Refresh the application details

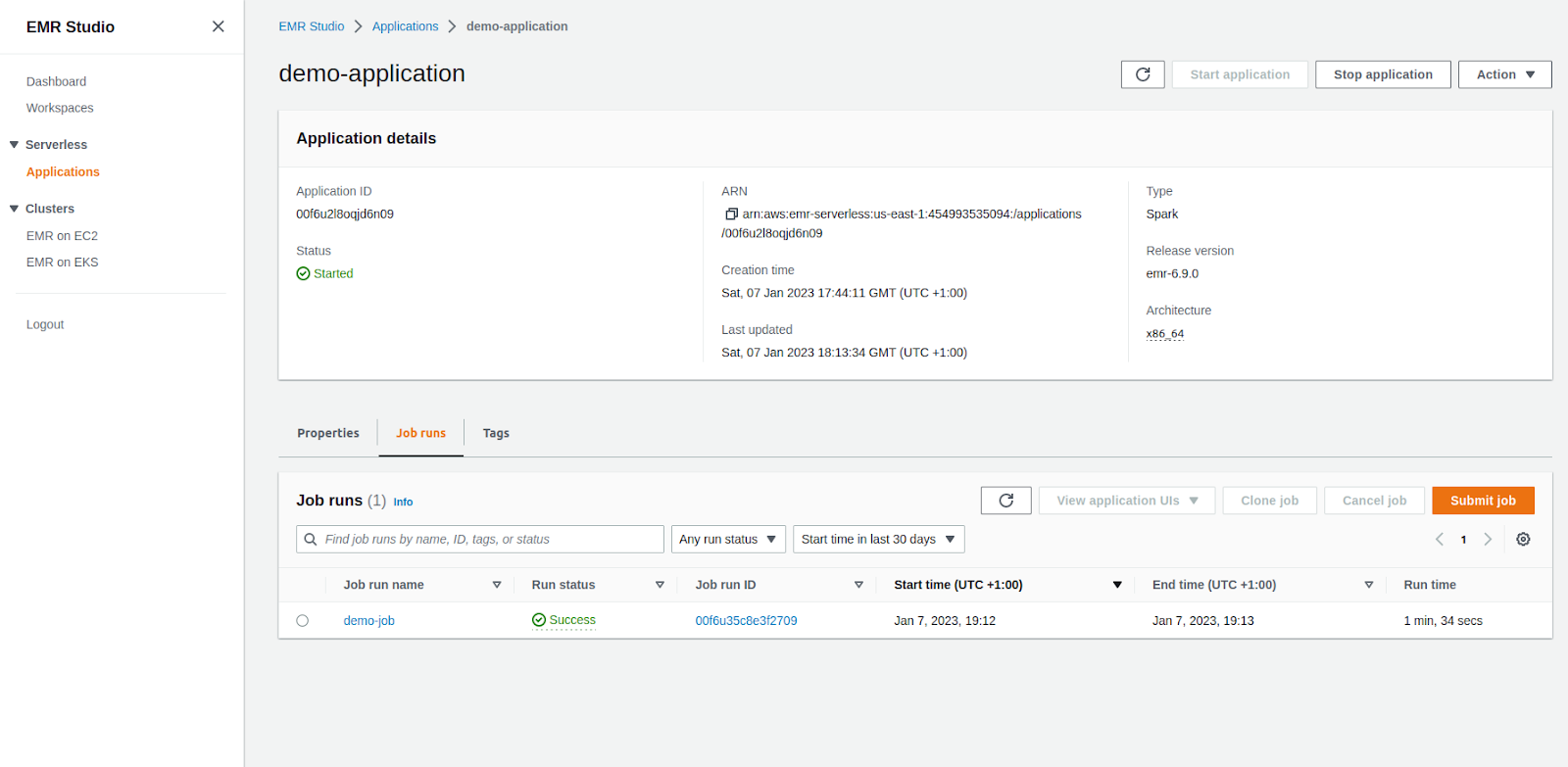click(x=1143, y=74)
